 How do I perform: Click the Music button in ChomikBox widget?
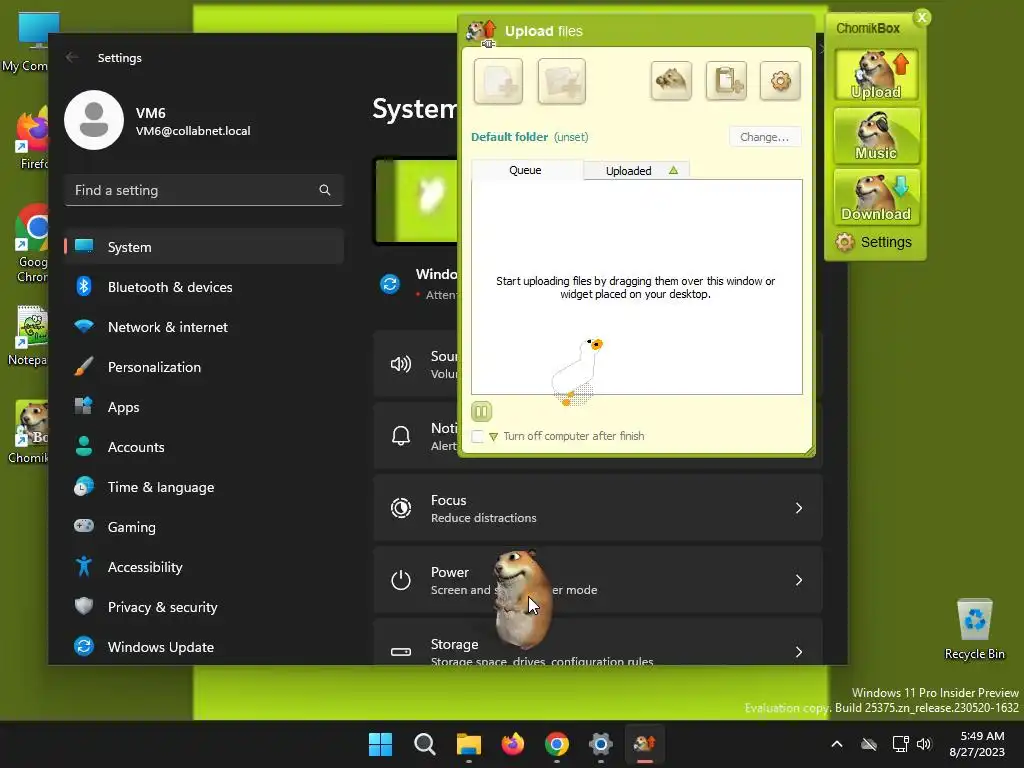coord(876,136)
